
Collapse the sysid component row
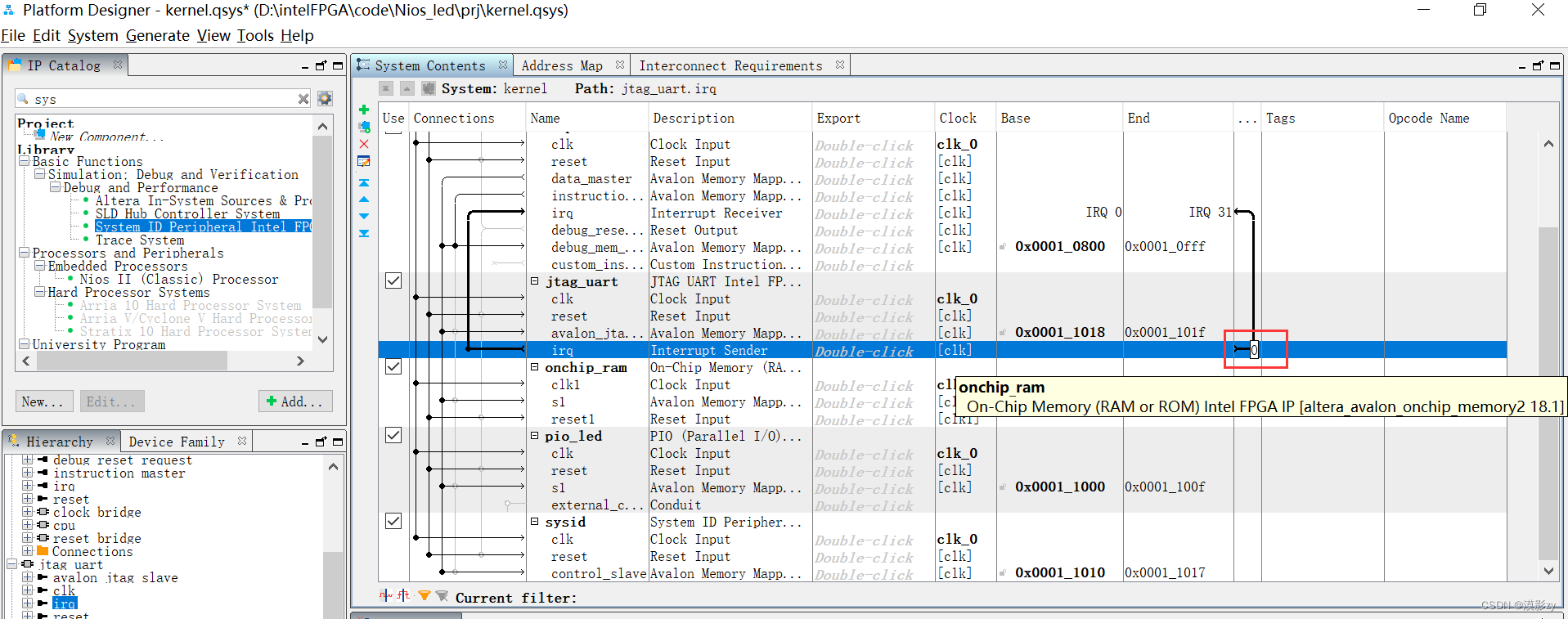point(534,521)
